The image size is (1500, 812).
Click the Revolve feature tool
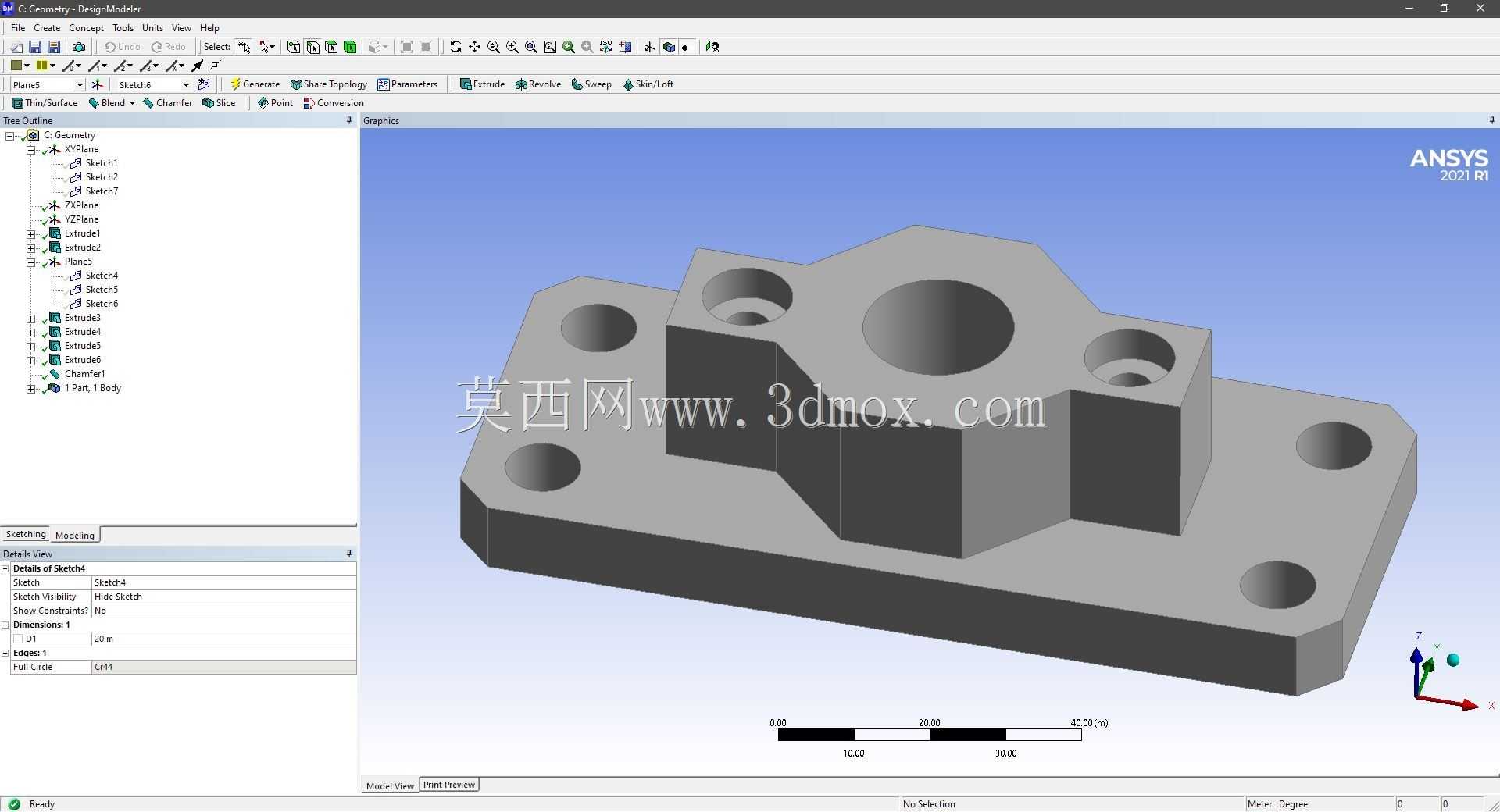click(x=538, y=84)
